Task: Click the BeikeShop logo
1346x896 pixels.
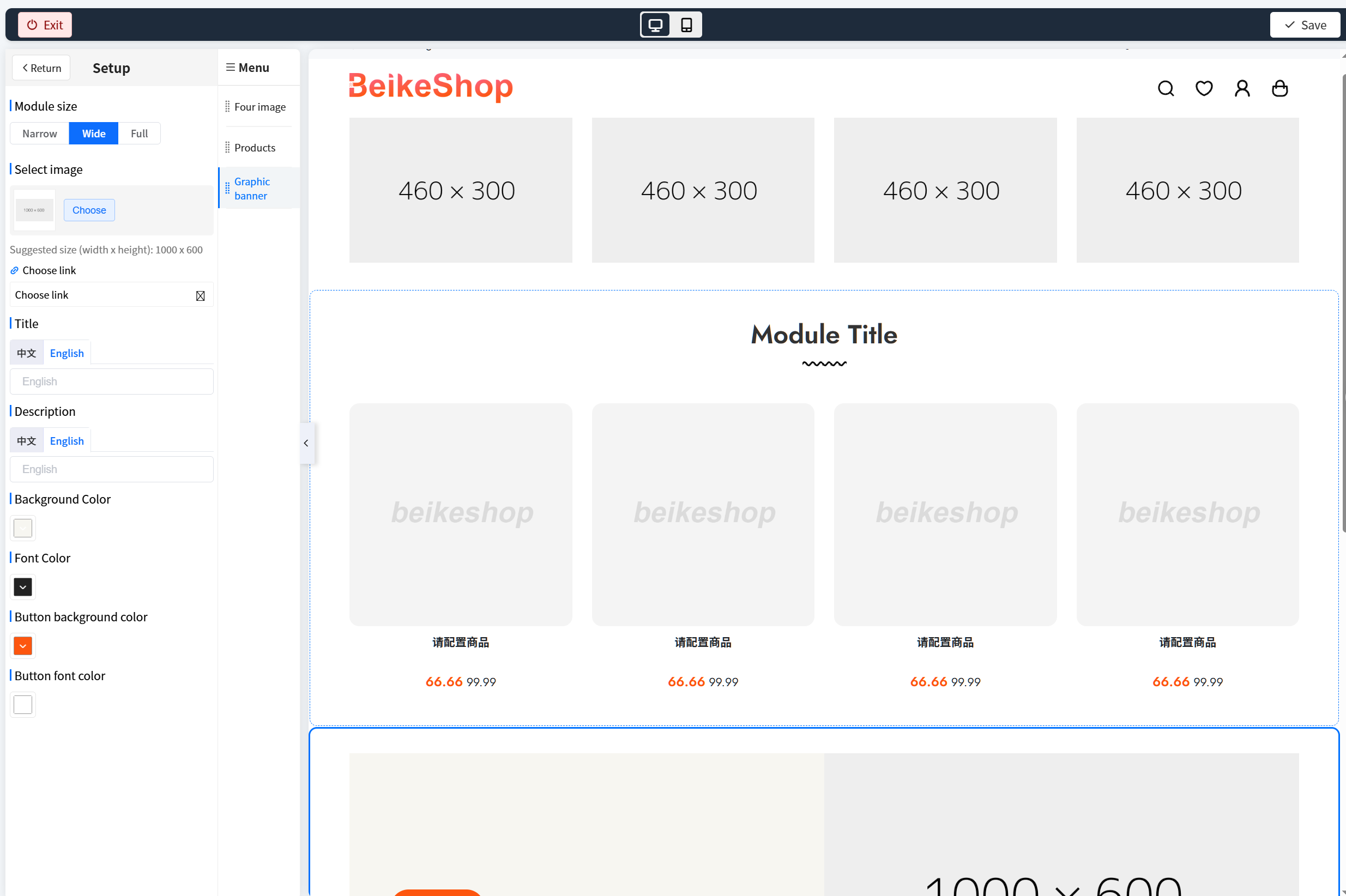Action: click(x=430, y=86)
